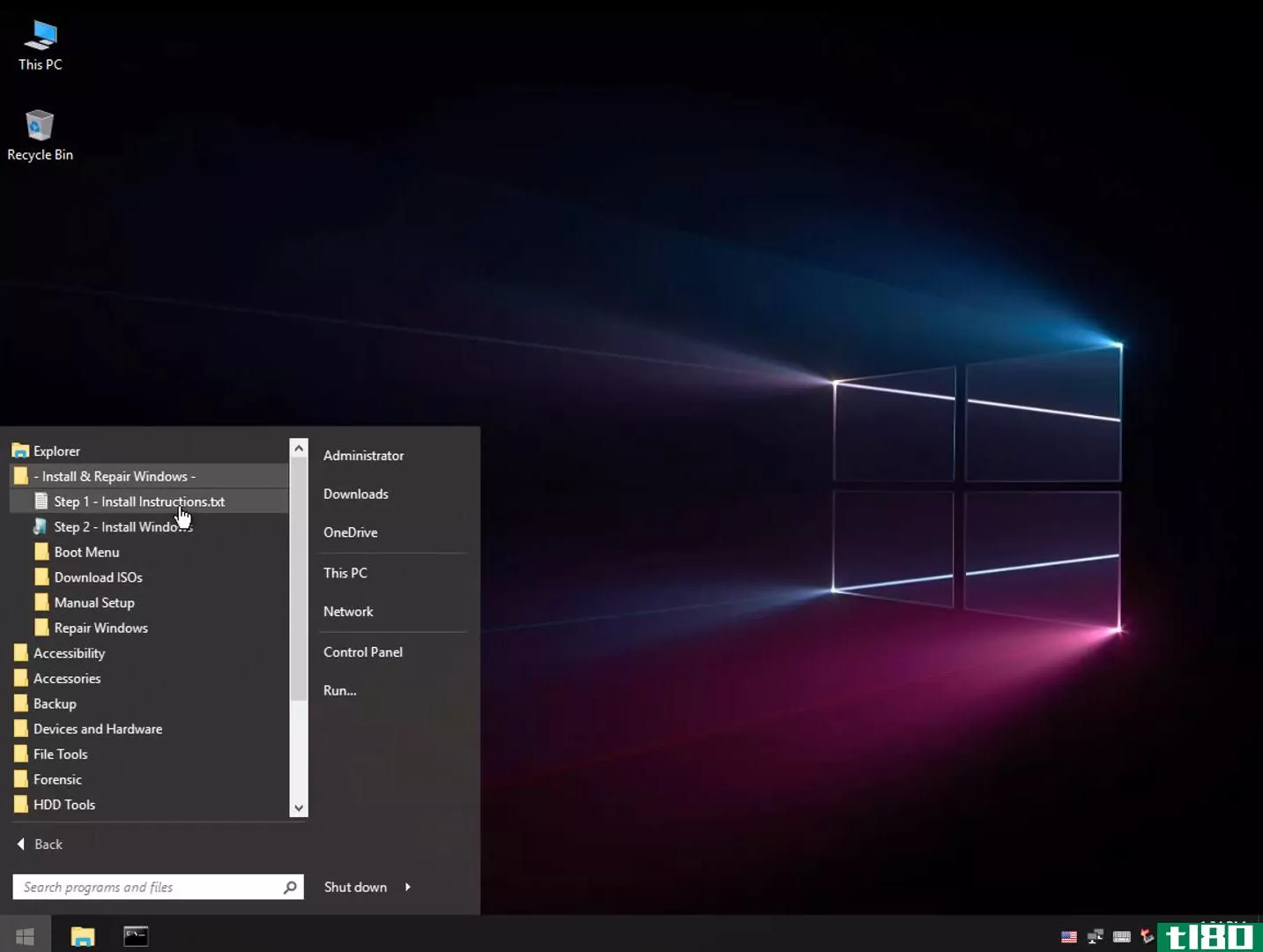Open File Explorer from the taskbar

tap(83, 936)
